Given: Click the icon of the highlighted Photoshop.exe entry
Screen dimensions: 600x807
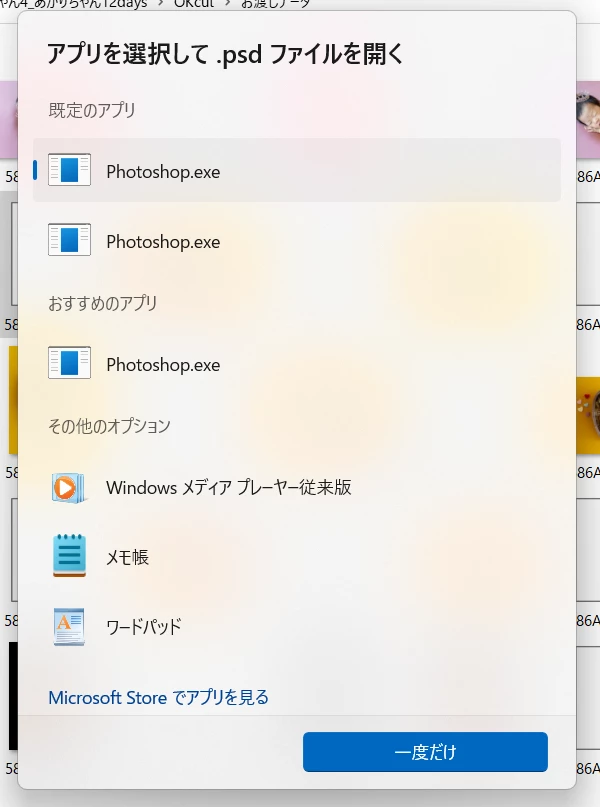Looking at the screenshot, I should pos(69,170).
